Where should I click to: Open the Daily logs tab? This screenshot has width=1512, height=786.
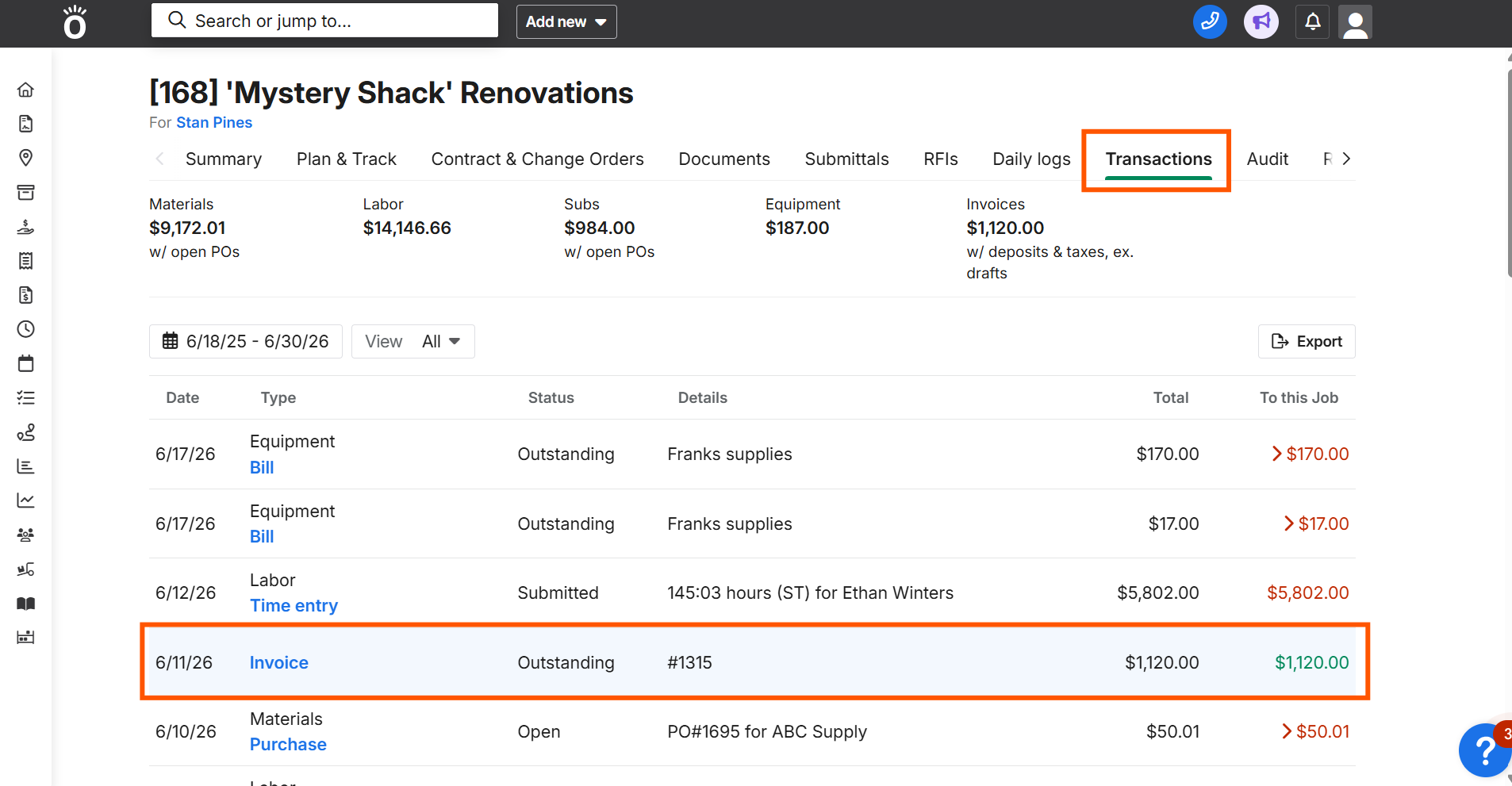click(1032, 159)
